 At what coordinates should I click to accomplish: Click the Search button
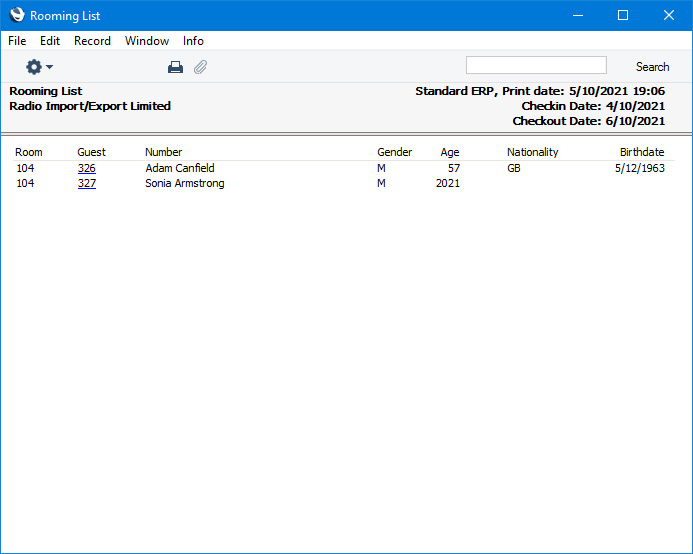pyautogui.click(x=652, y=67)
